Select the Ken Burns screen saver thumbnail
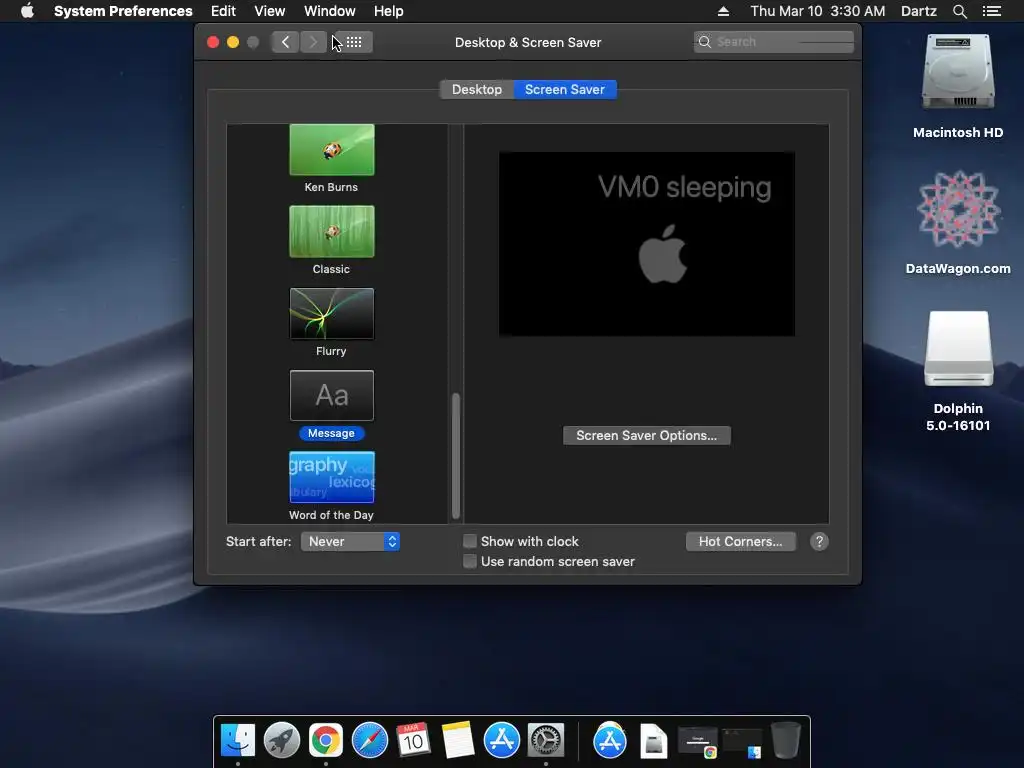Screen dimensions: 1024x768 (332, 150)
